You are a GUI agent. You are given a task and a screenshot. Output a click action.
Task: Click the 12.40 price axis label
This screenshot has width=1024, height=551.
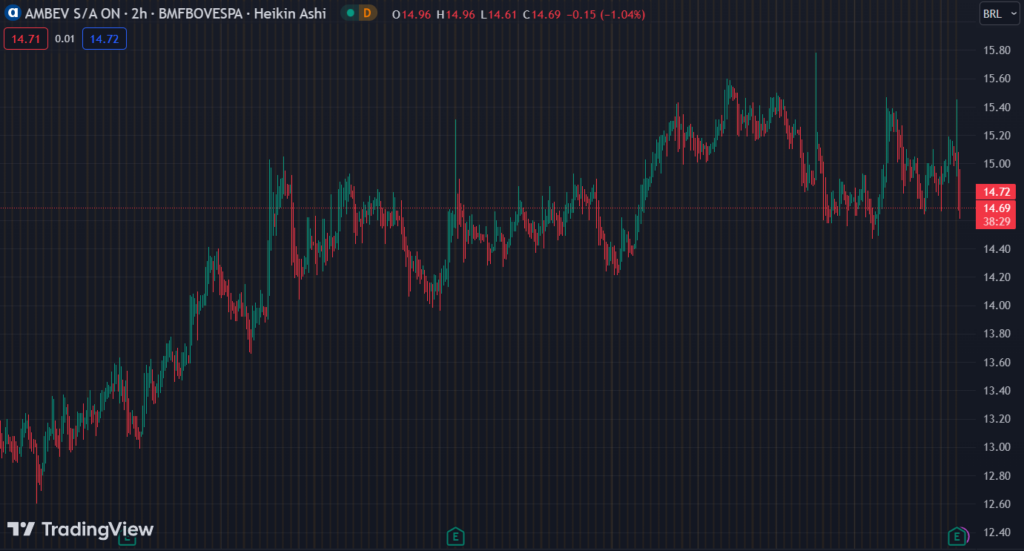tap(997, 532)
